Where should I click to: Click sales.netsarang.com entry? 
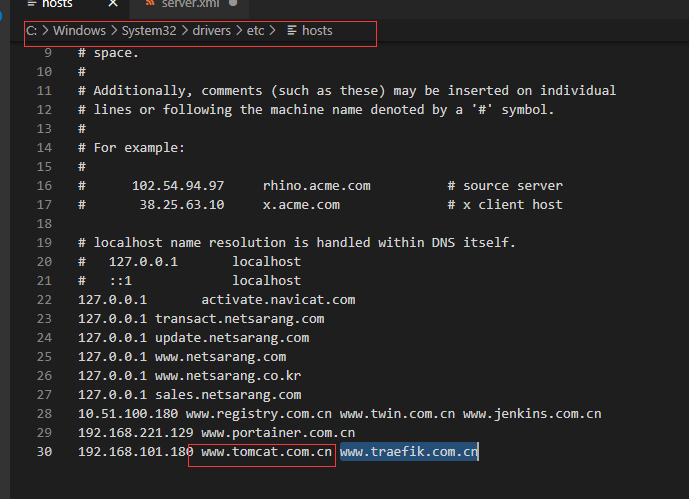(228, 395)
